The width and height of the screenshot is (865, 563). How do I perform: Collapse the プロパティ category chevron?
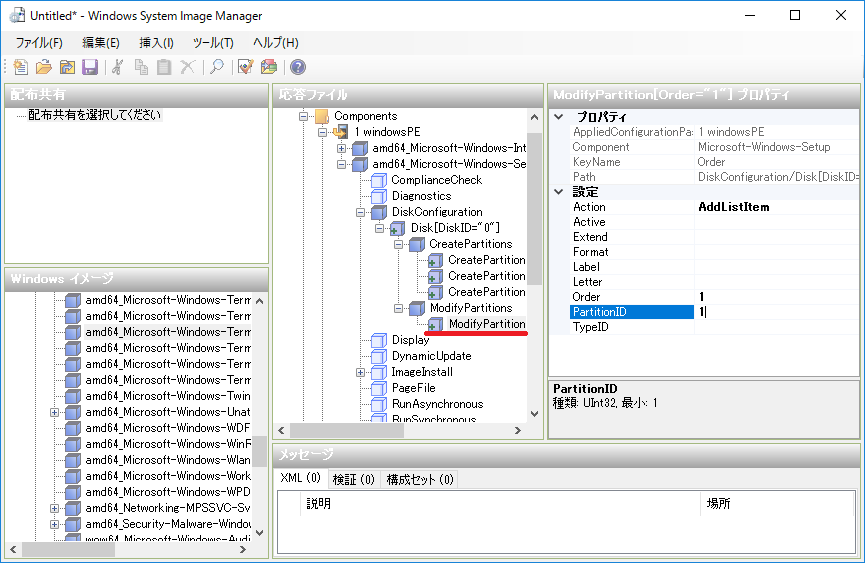pyautogui.click(x=559, y=117)
